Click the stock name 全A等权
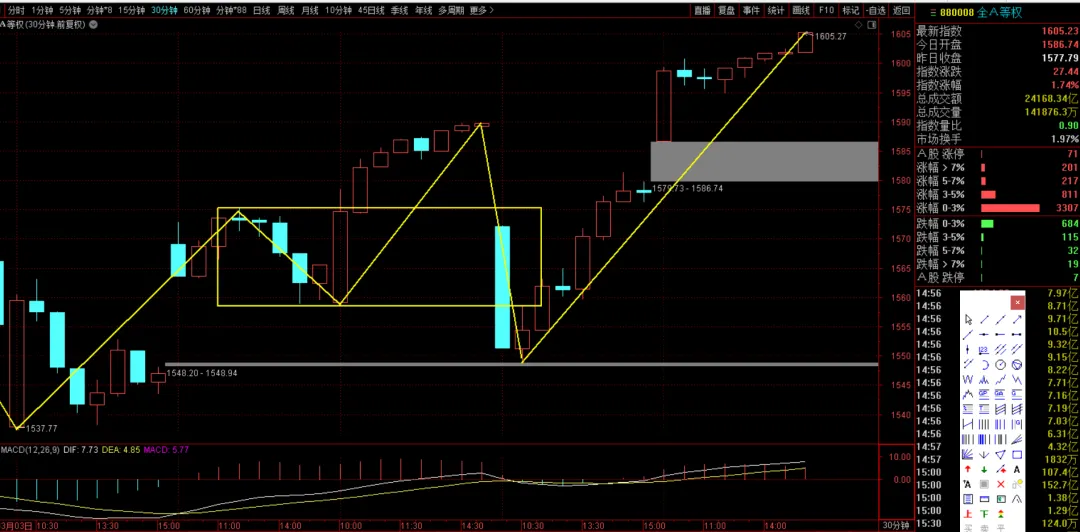Image resolution: width=1080 pixels, height=532 pixels. coord(1000,12)
